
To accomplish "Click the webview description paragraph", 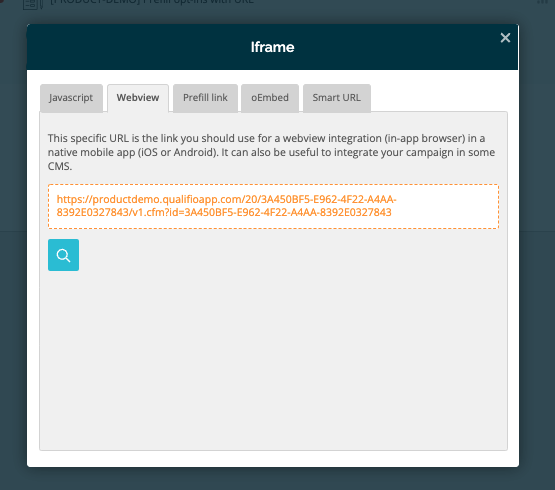I will (271, 152).
